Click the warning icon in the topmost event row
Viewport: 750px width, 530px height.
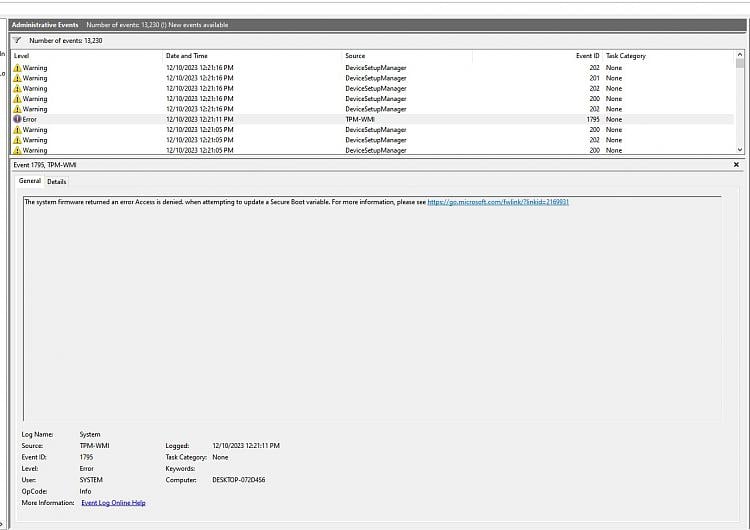(x=17, y=67)
